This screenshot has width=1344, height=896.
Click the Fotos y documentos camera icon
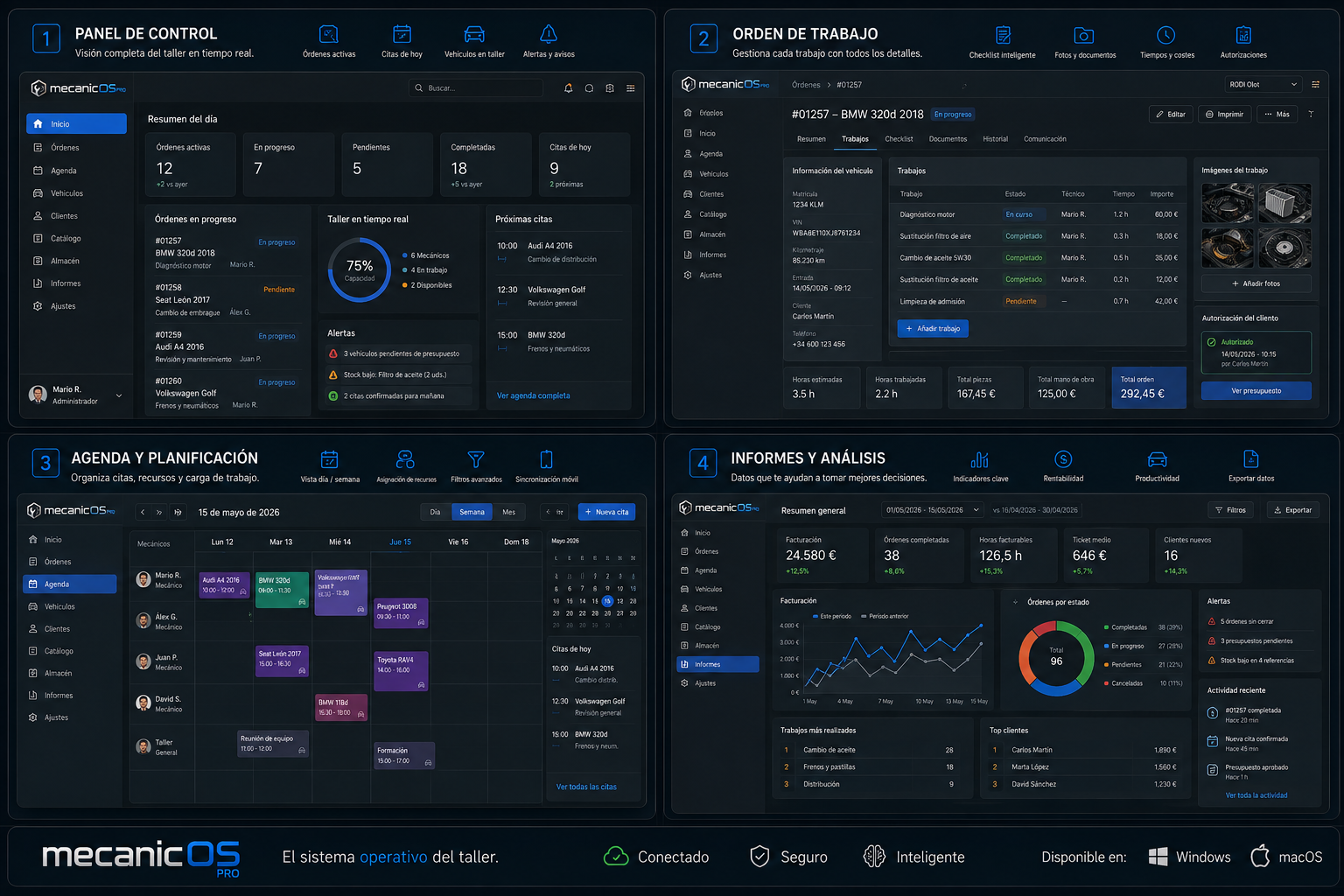(x=1084, y=35)
